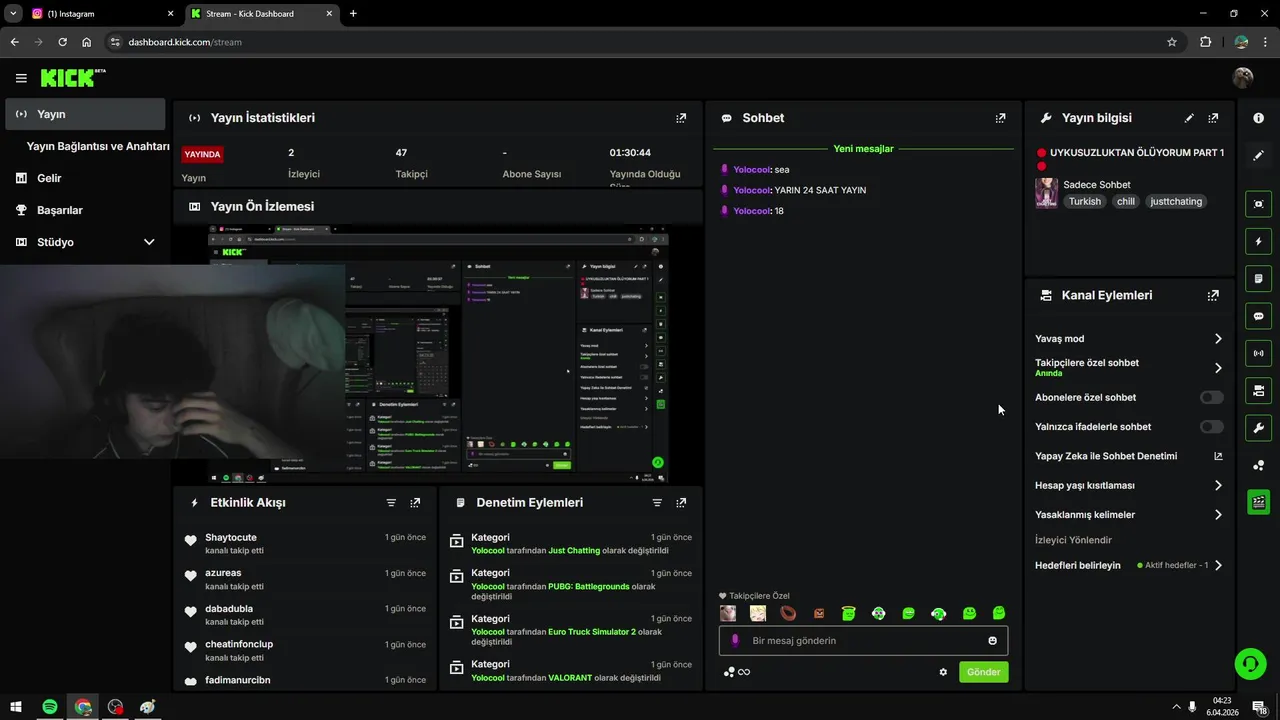The width and height of the screenshot is (1280, 720).
Task: Open Başarılar in the left sidebar
Action: tap(85, 210)
